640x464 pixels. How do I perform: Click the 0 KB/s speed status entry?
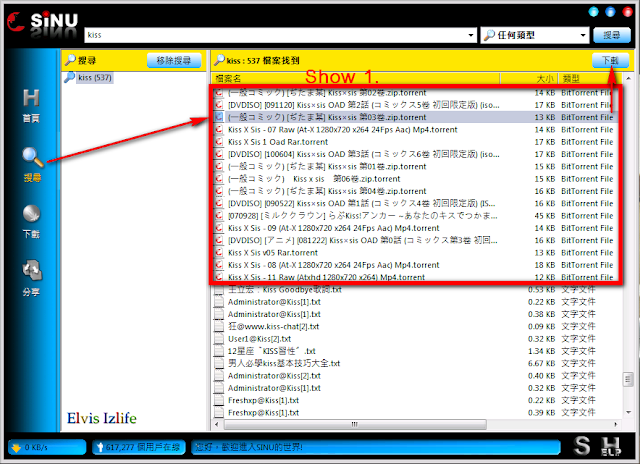[47, 447]
